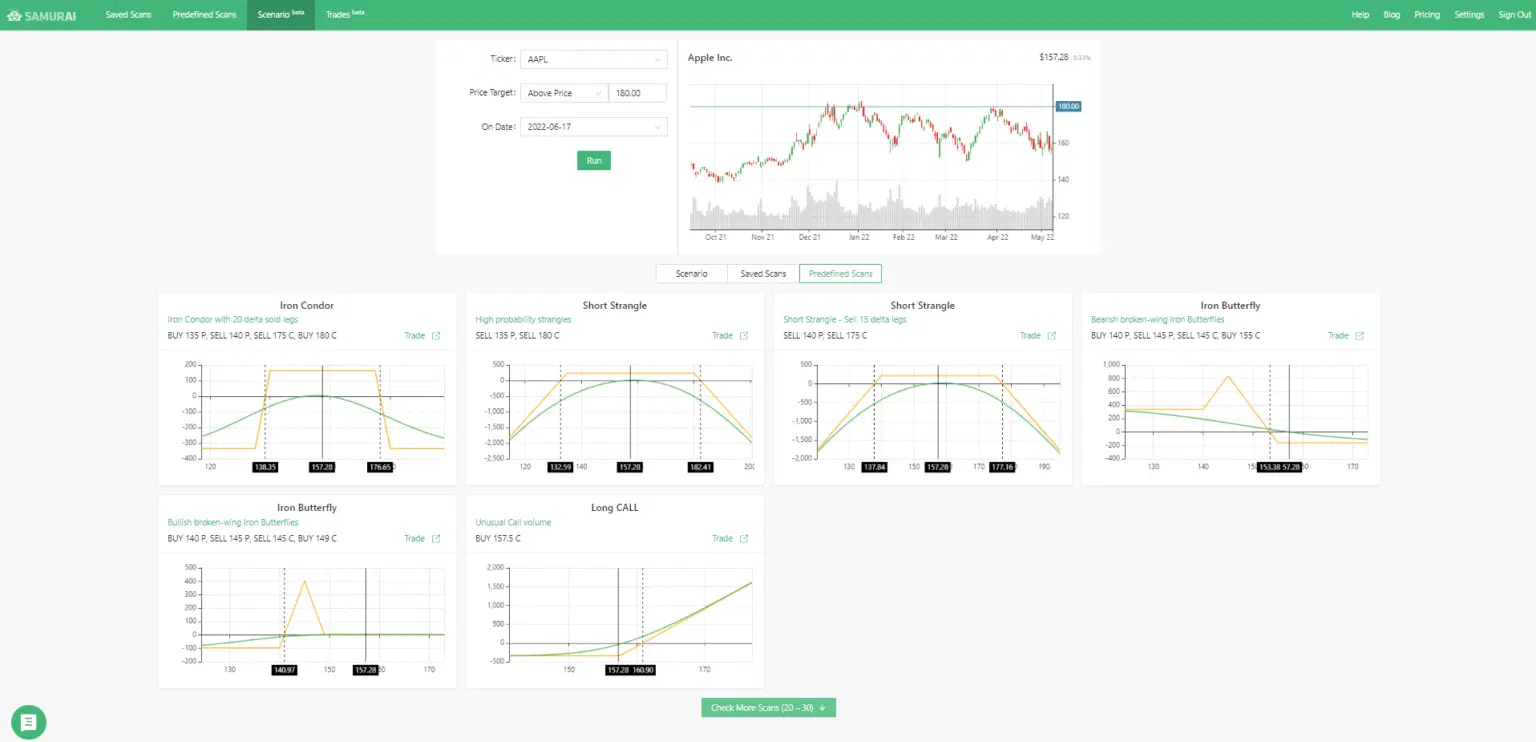1536x742 pixels.
Task: Go to Trades beta tab
Action: click(345, 15)
